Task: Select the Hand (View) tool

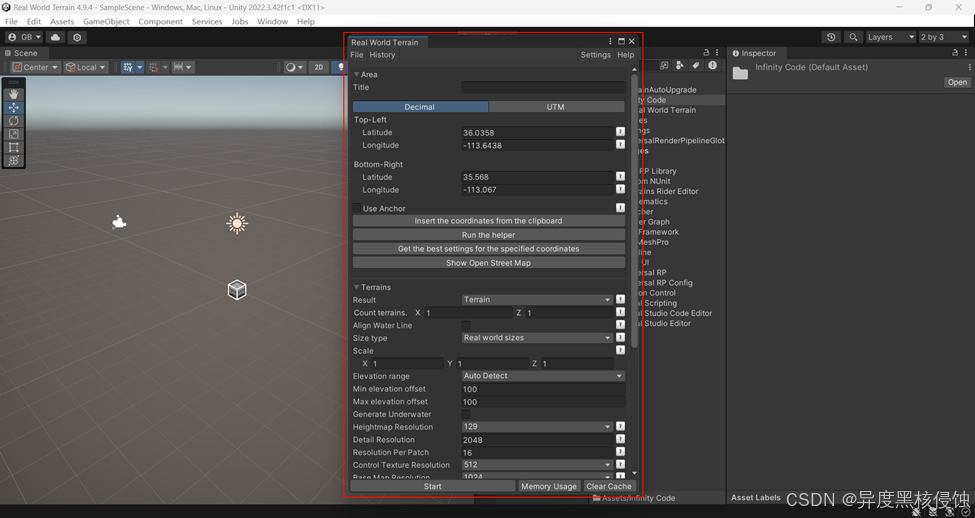Action: click(14, 95)
